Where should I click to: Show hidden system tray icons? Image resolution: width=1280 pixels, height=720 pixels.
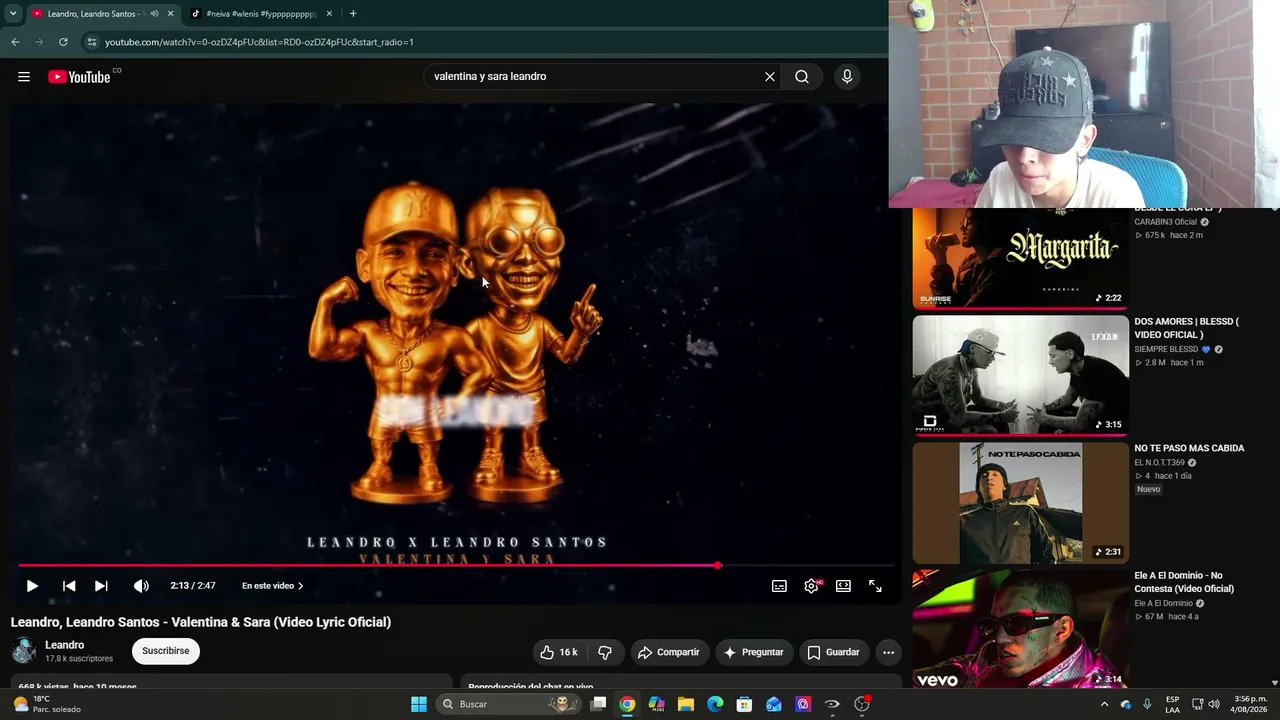[x=1104, y=704]
